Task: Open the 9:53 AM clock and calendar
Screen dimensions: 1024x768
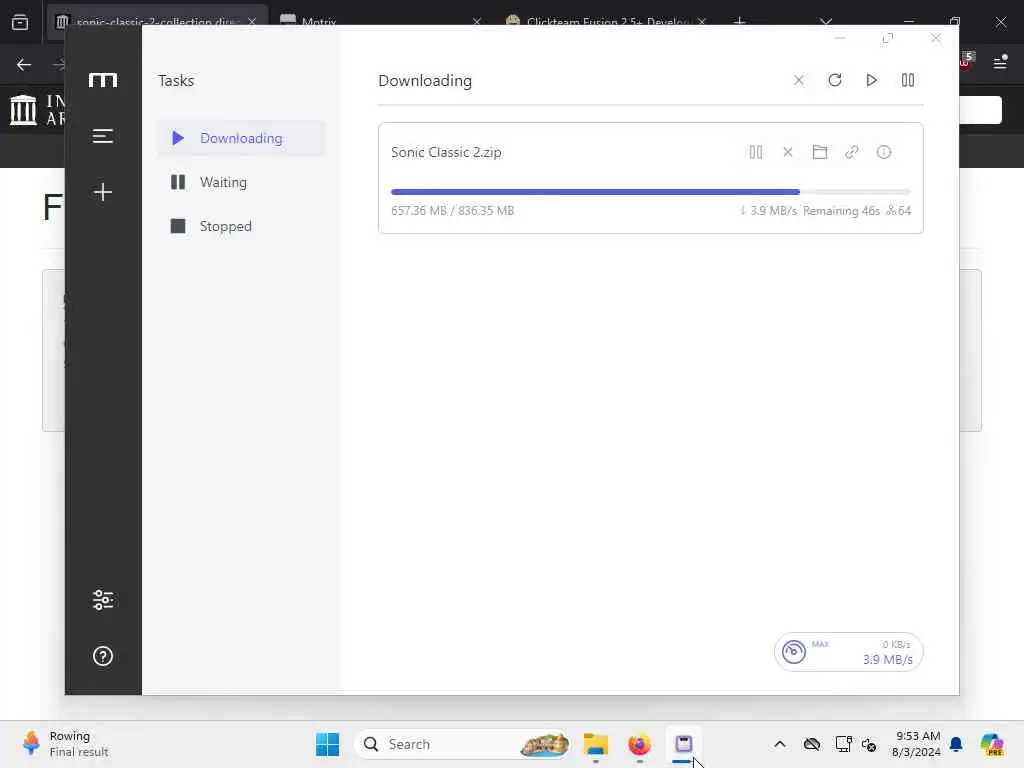Action: pyautogui.click(x=917, y=744)
